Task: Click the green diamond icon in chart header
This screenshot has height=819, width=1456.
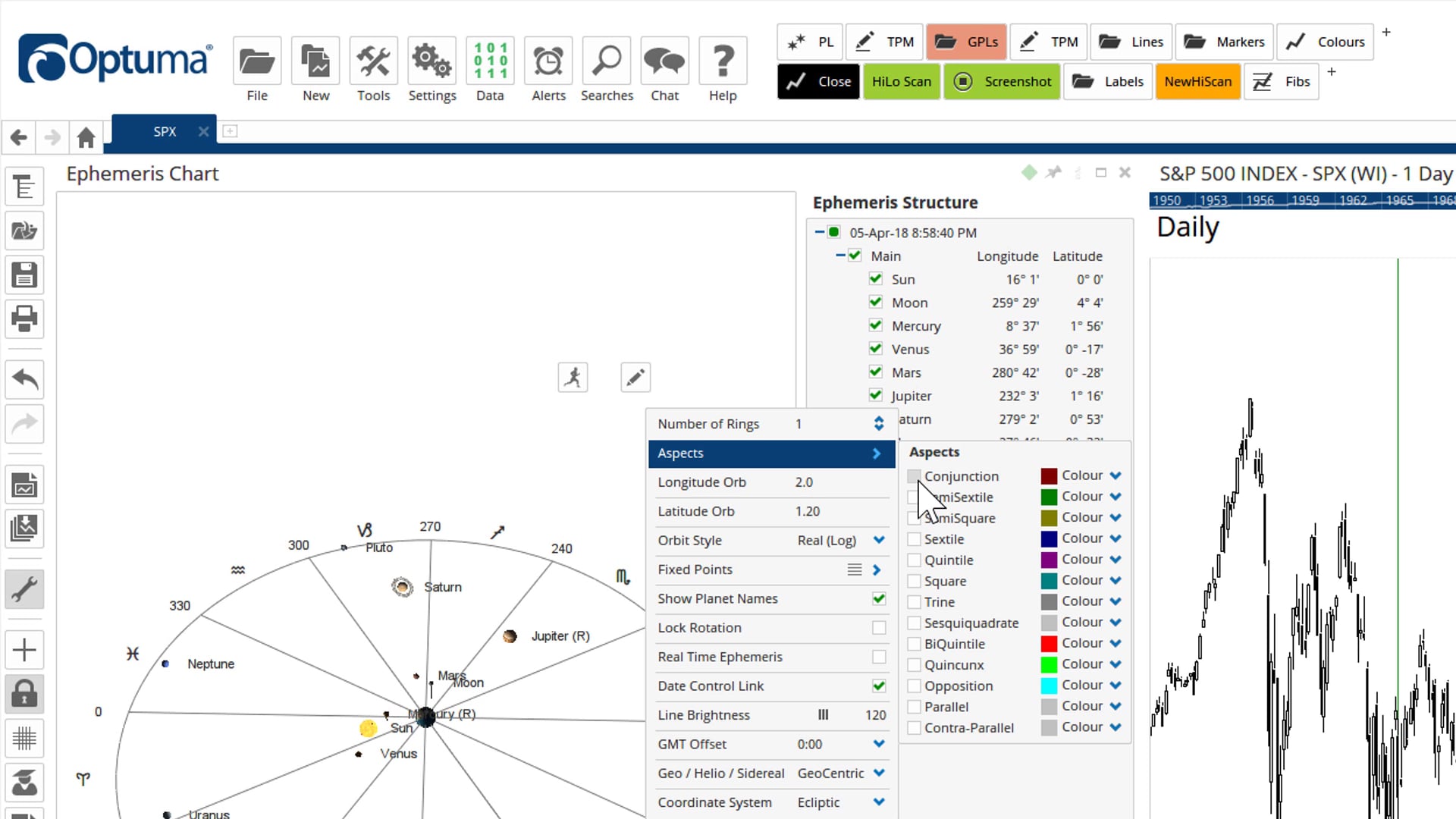Action: [1029, 172]
